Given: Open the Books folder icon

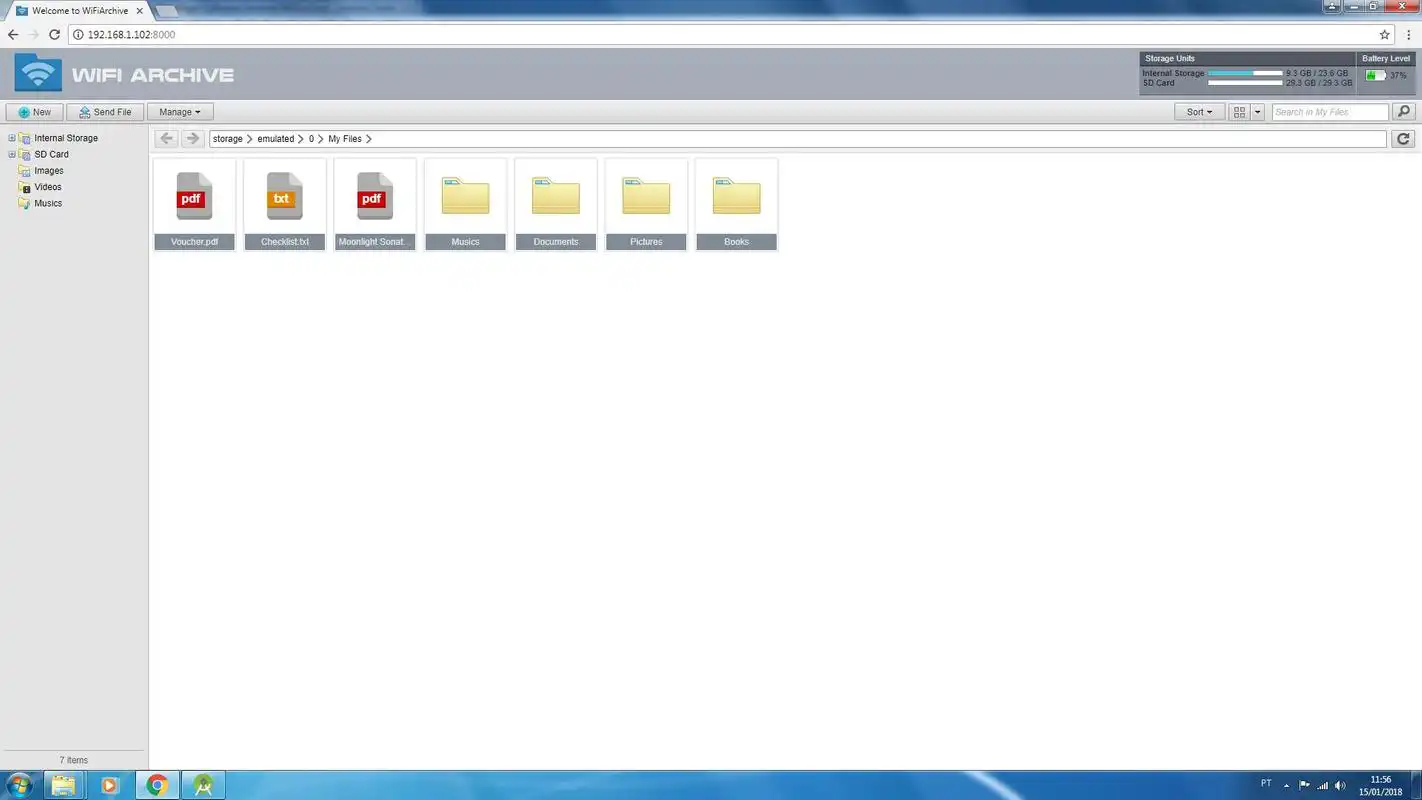Looking at the screenshot, I should [736, 197].
